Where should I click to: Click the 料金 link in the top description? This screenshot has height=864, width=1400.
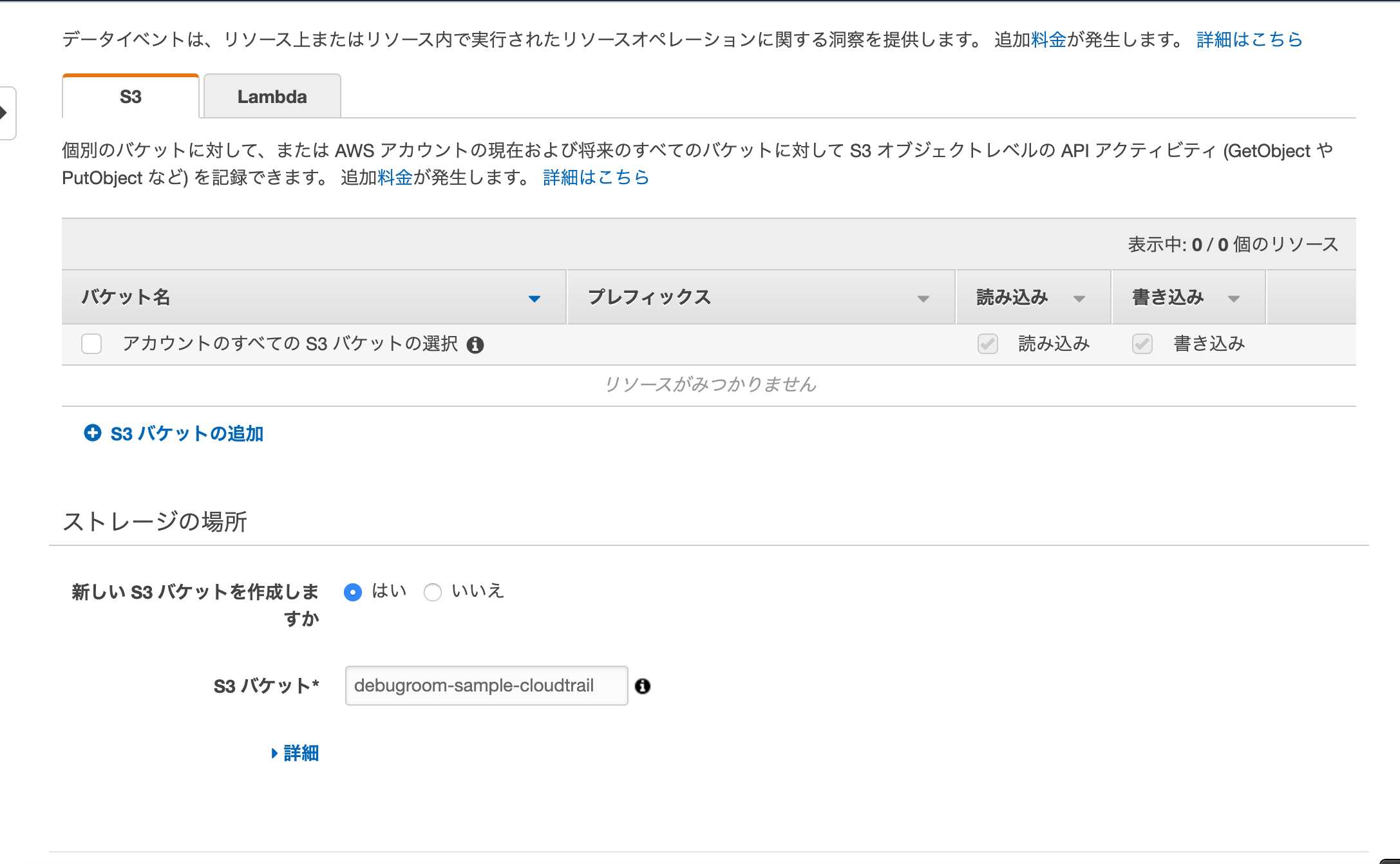pos(1048,40)
